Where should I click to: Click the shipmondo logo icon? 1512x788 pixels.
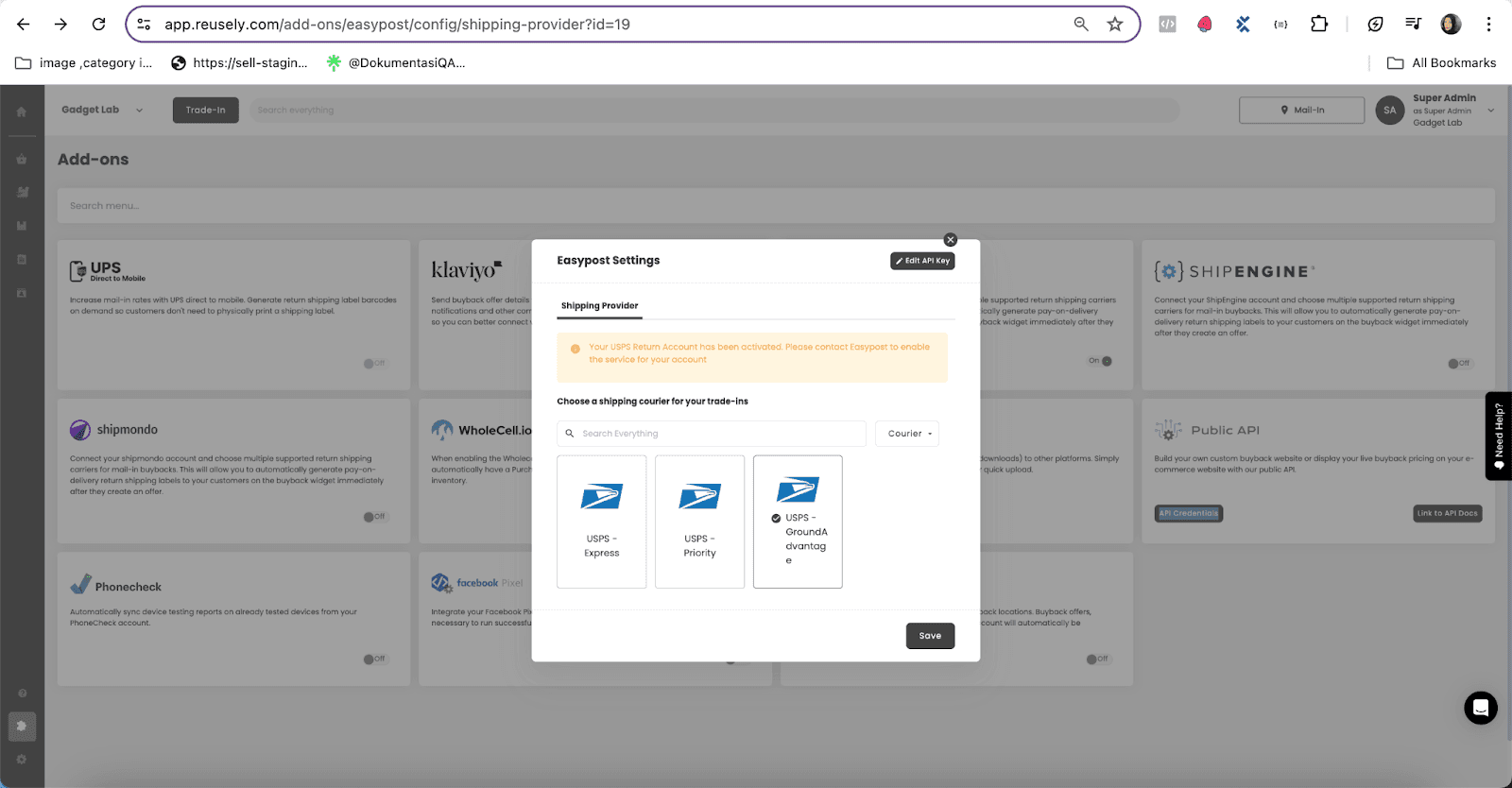(x=80, y=430)
